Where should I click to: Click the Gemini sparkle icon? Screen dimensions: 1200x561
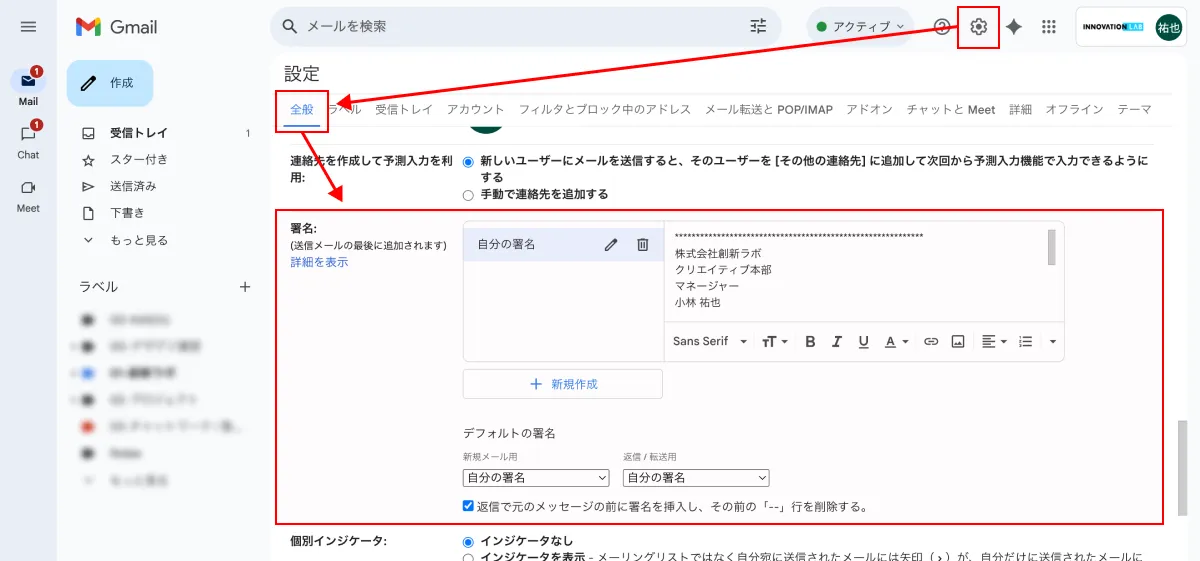[1013, 27]
